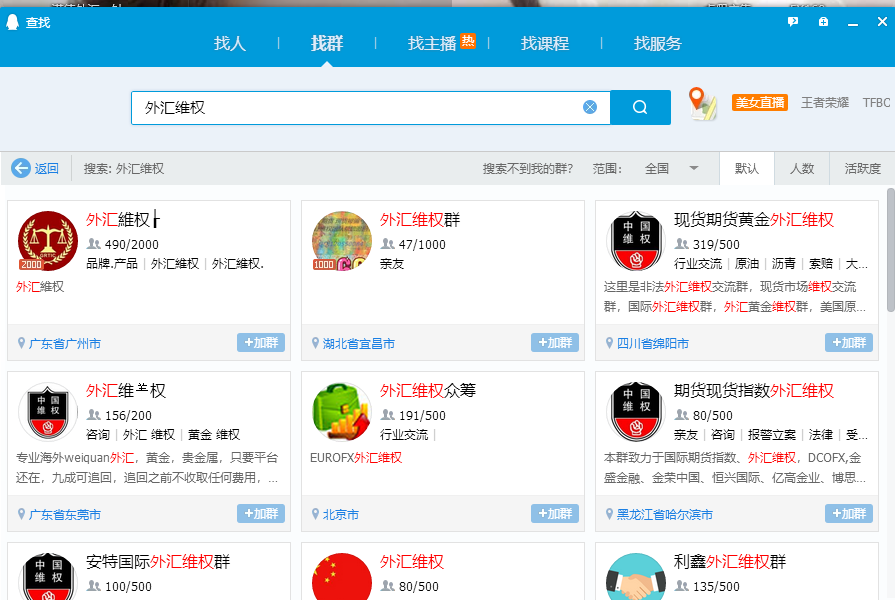The height and width of the screenshot is (600, 895).
Task: Click the location pin for 广东省广州市
Action: tap(23, 342)
